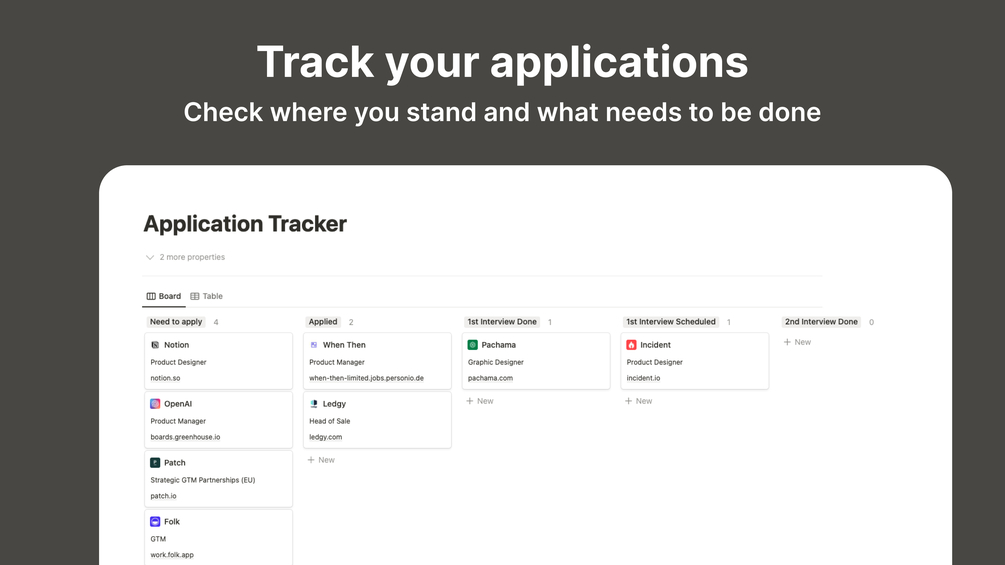The image size is (1005, 565).
Task: Click Product Manager on When Then card
Action: (336, 362)
